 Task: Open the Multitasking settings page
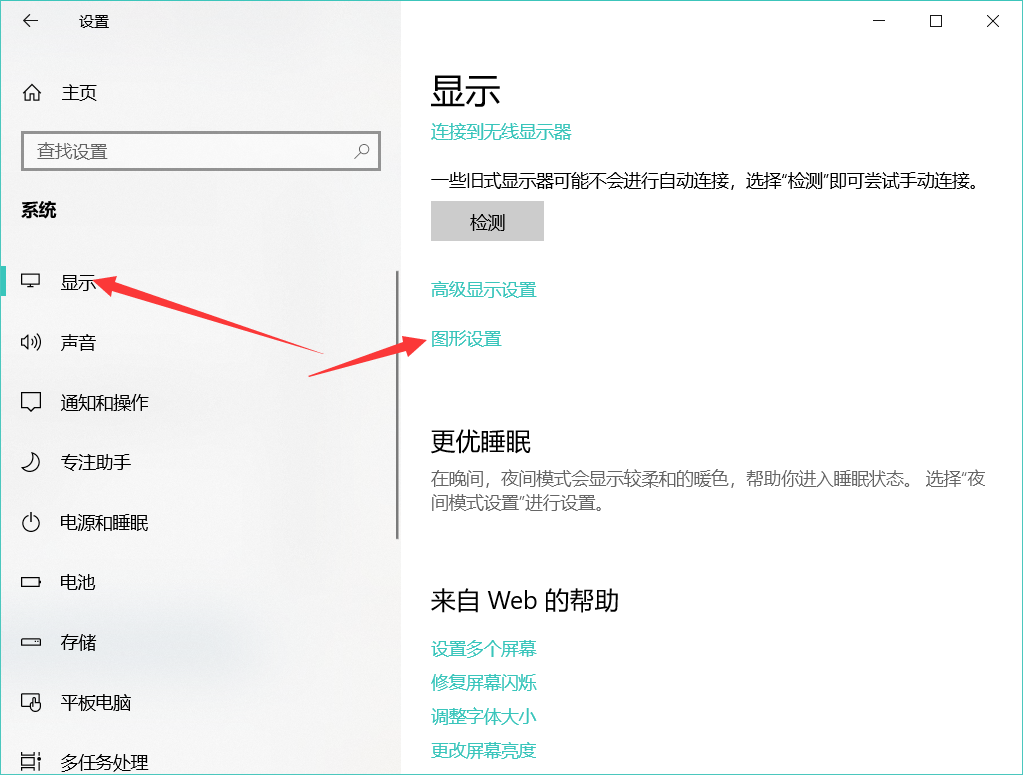click(x=103, y=763)
